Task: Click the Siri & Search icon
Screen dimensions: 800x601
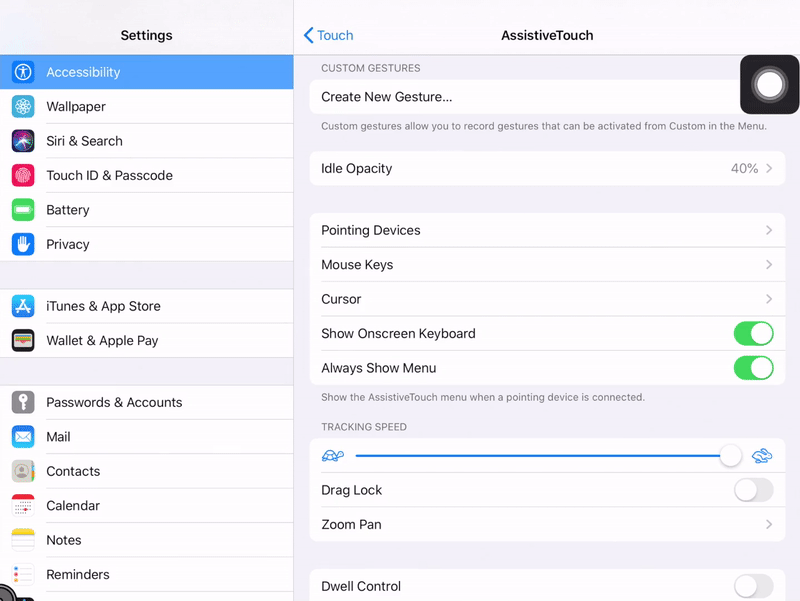Action: tap(22, 141)
